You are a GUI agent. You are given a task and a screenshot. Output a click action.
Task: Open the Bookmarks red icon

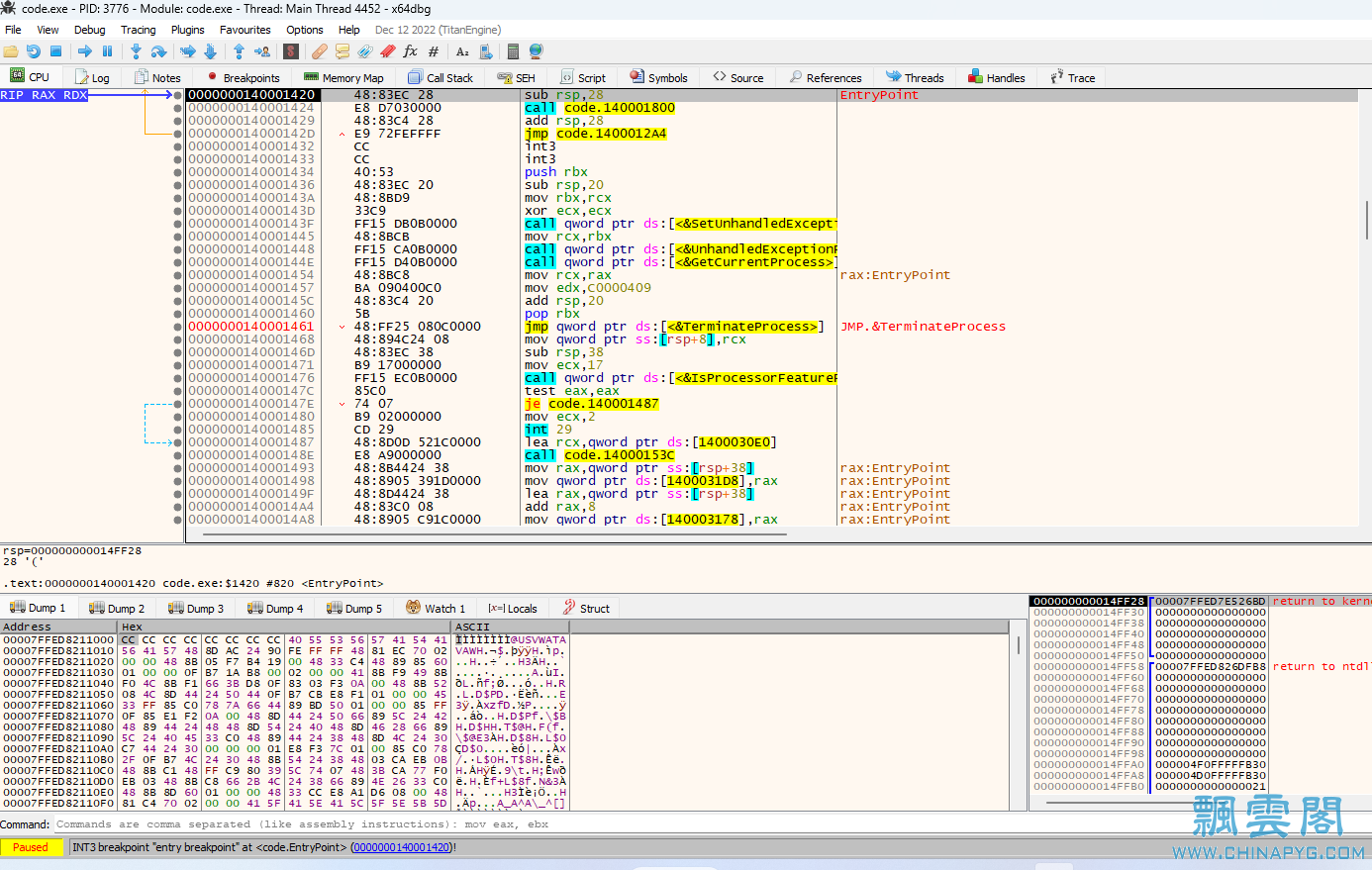pyautogui.click(x=388, y=51)
